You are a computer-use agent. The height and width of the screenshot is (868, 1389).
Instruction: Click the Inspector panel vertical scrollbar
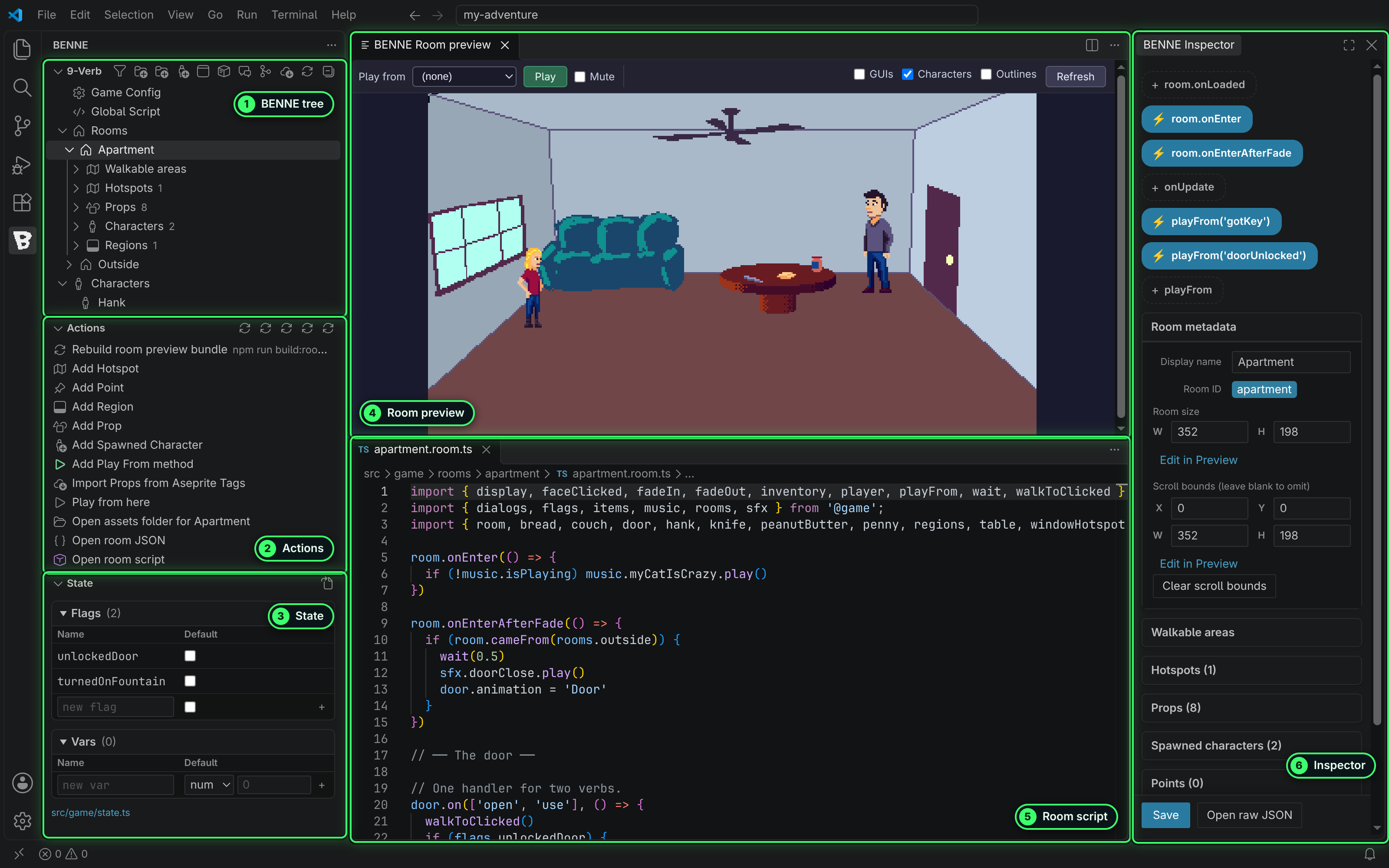1376,399
